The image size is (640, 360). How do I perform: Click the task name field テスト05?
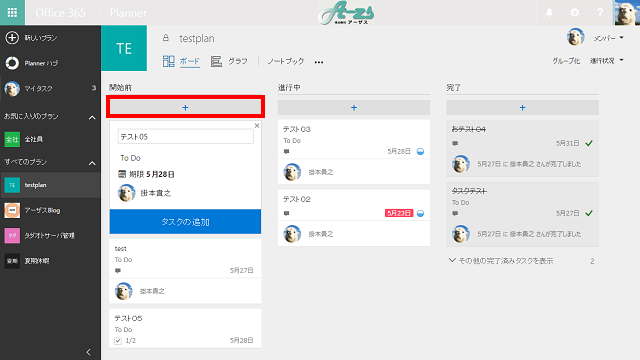click(x=186, y=137)
